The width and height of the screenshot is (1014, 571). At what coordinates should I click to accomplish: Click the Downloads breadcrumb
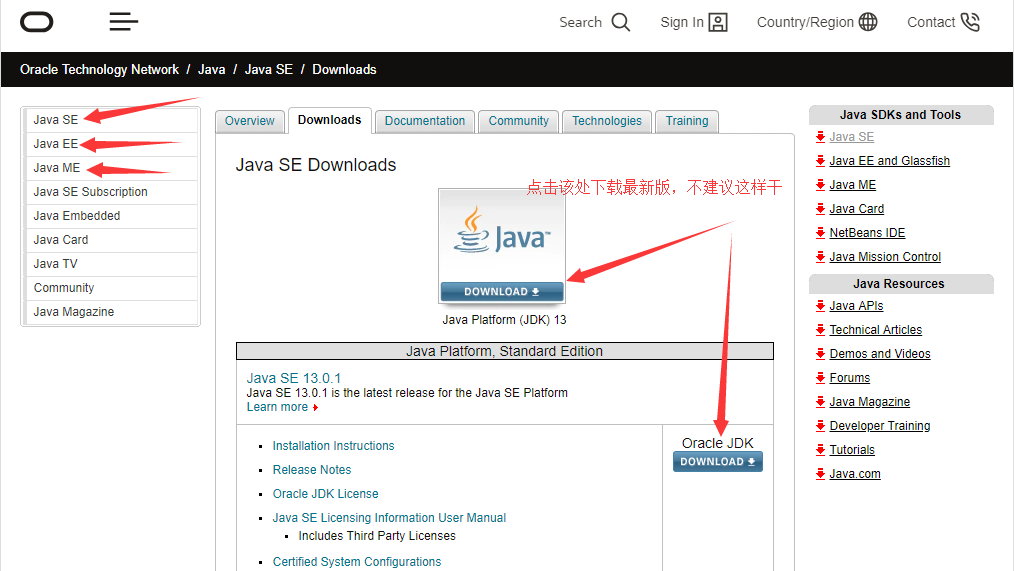coord(344,69)
